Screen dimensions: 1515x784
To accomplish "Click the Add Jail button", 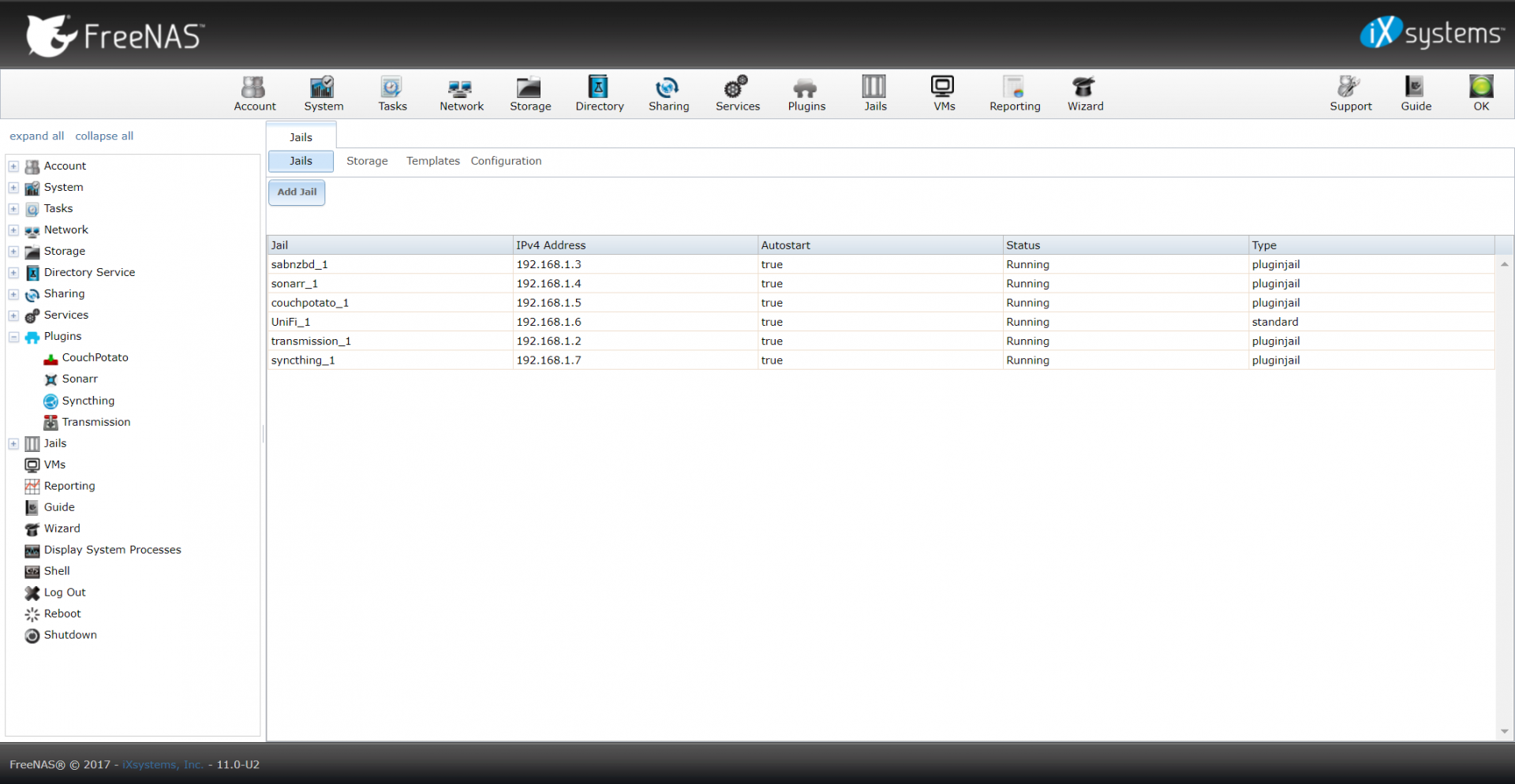I will point(297,192).
